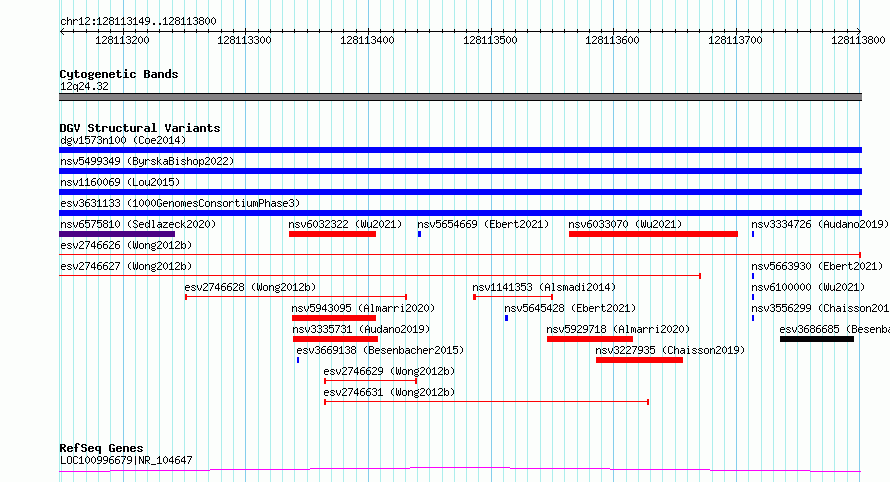890x482 pixels.
Task: Open variant nsv6033070 (Wu2021) label
Action: click(x=625, y=224)
